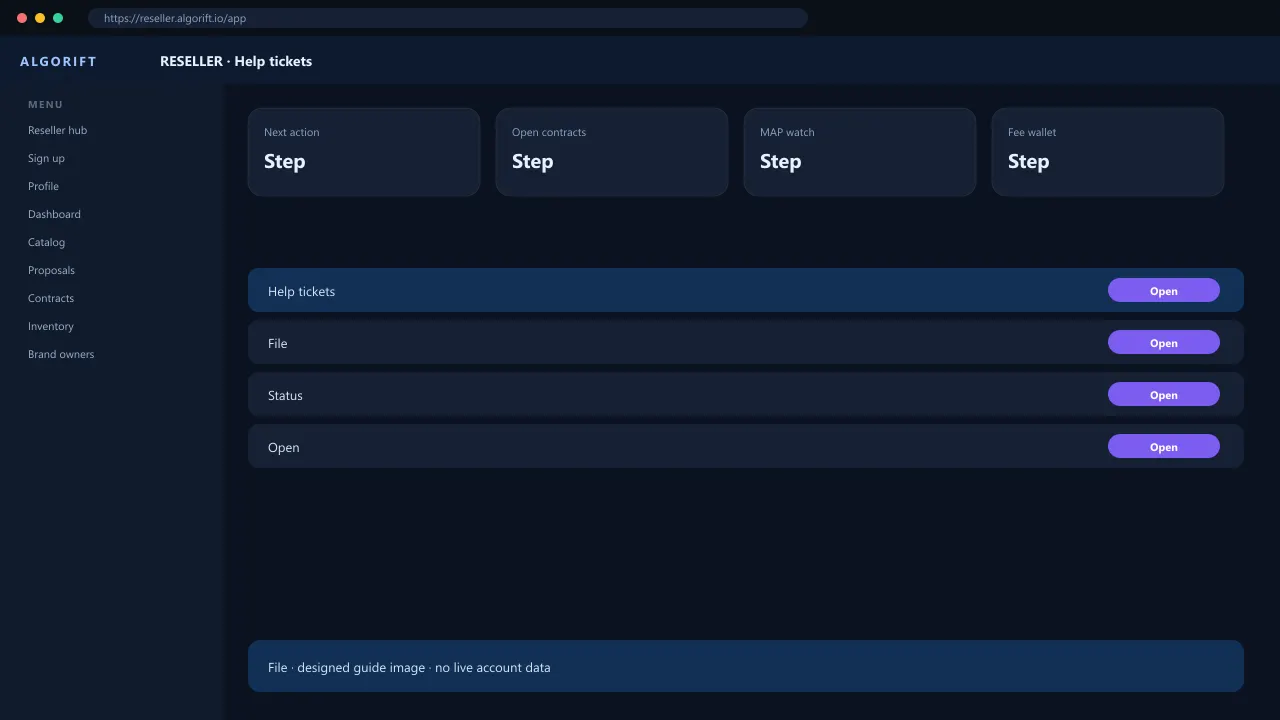Click the ALGORIFT logo
Image resolution: width=1280 pixels, height=720 pixels.
click(58, 61)
